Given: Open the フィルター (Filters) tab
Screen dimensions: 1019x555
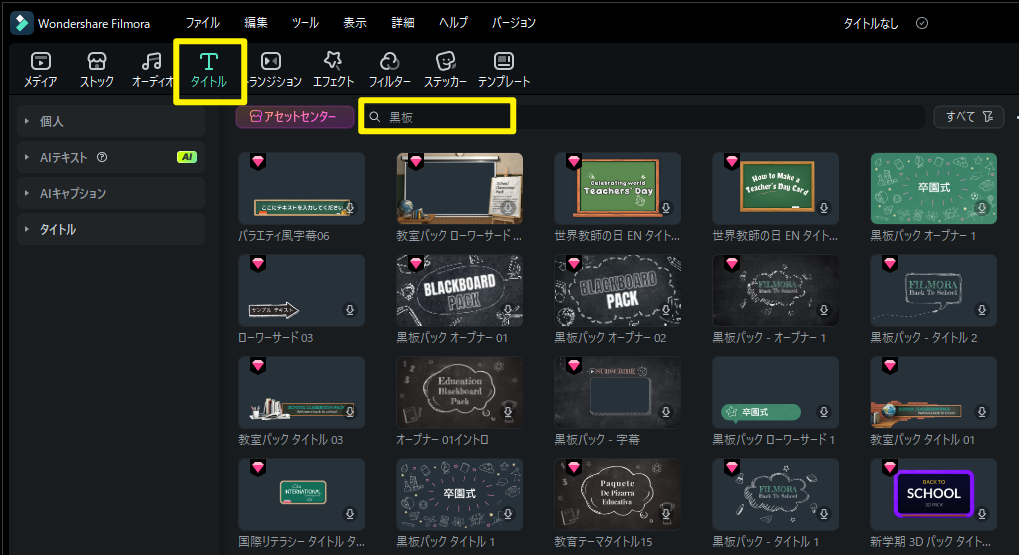Looking at the screenshot, I should click(x=389, y=70).
